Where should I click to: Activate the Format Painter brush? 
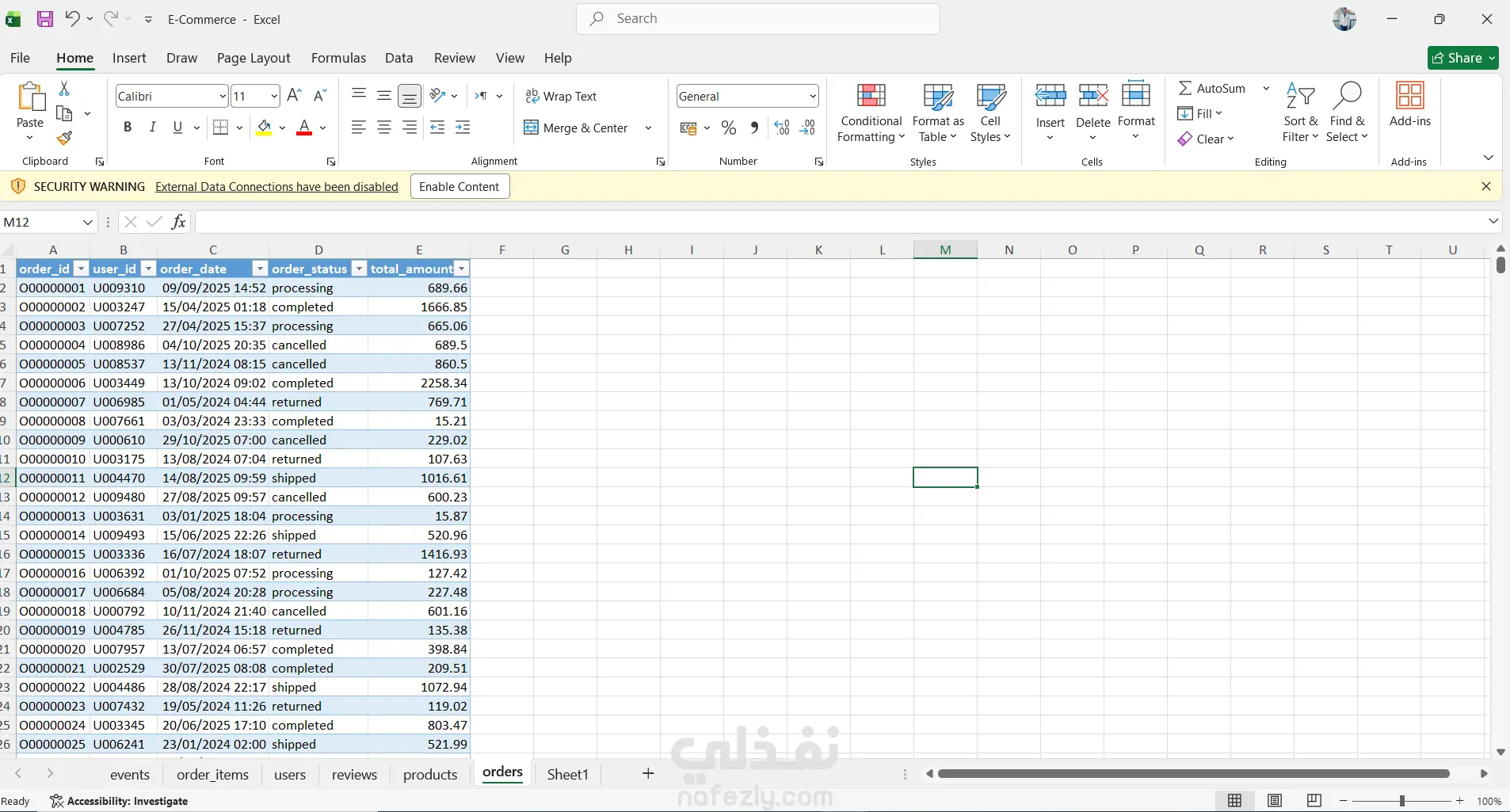65,139
